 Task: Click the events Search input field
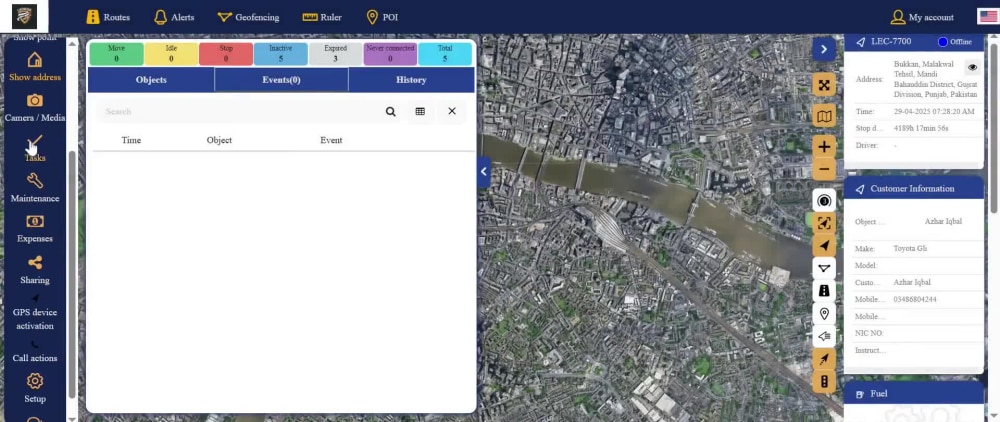point(239,112)
